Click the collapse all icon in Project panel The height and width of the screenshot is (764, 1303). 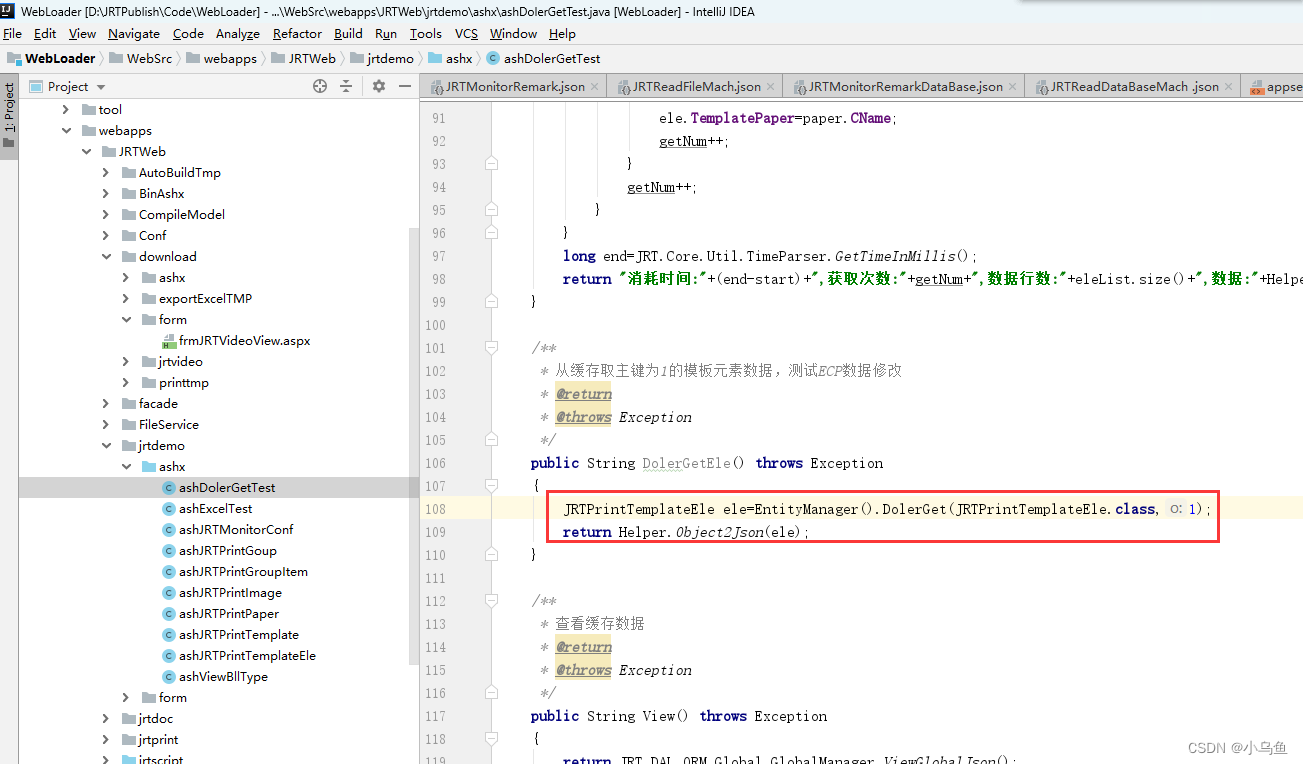346,86
